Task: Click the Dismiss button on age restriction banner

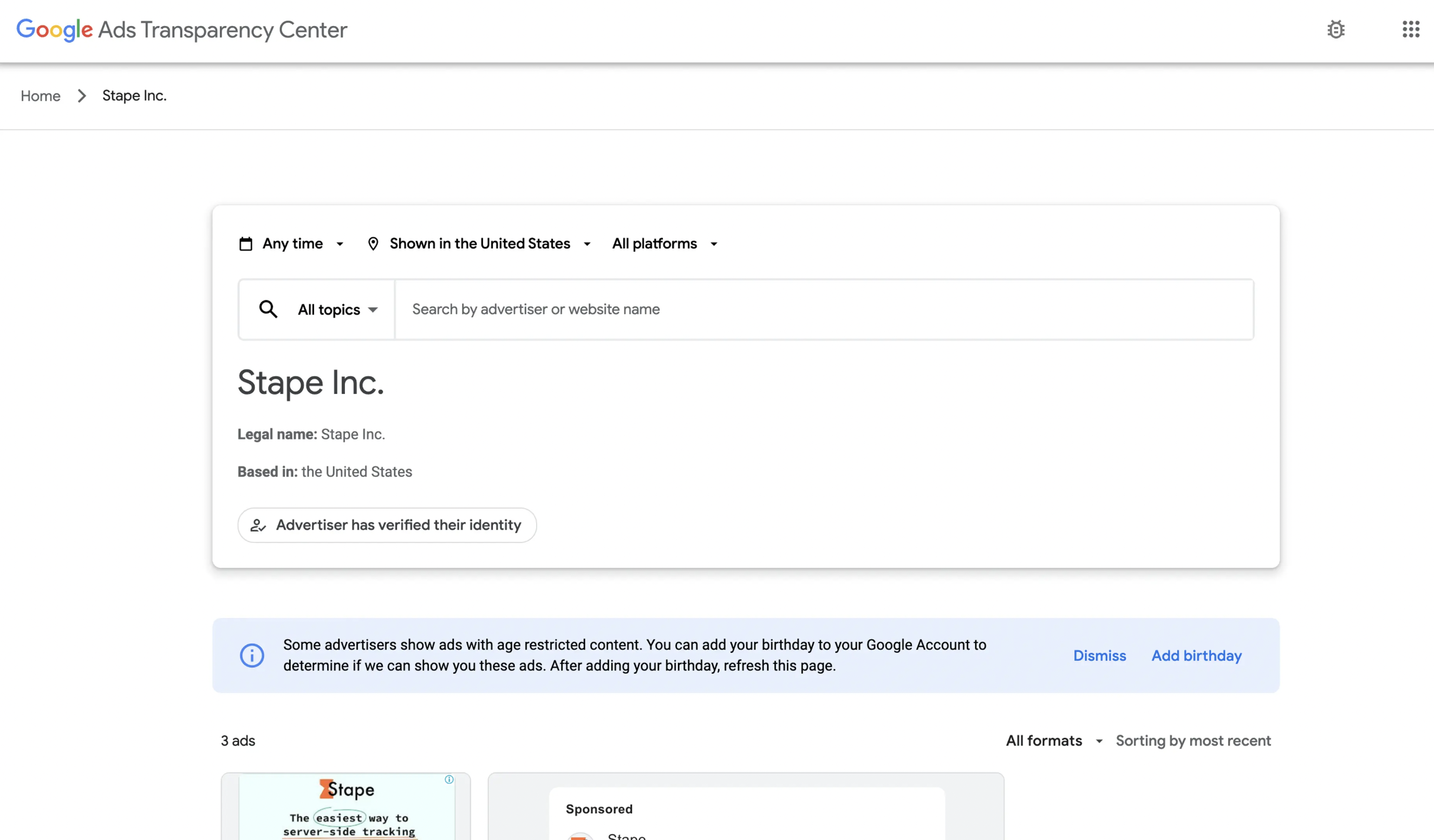Action: click(1099, 655)
